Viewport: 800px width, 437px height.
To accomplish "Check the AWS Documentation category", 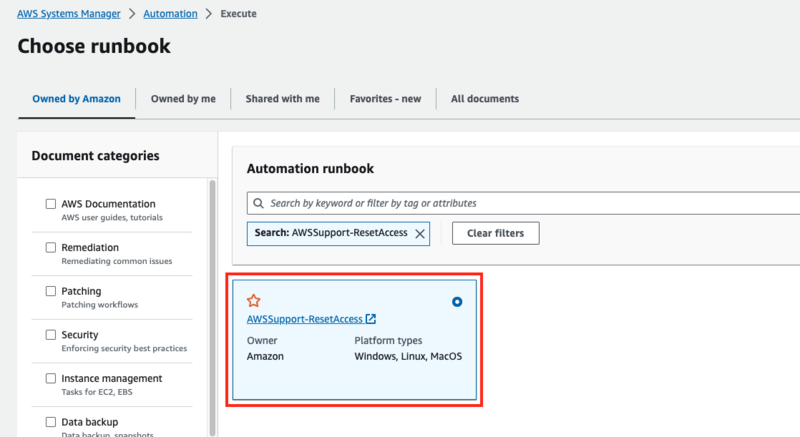I will (51, 204).
